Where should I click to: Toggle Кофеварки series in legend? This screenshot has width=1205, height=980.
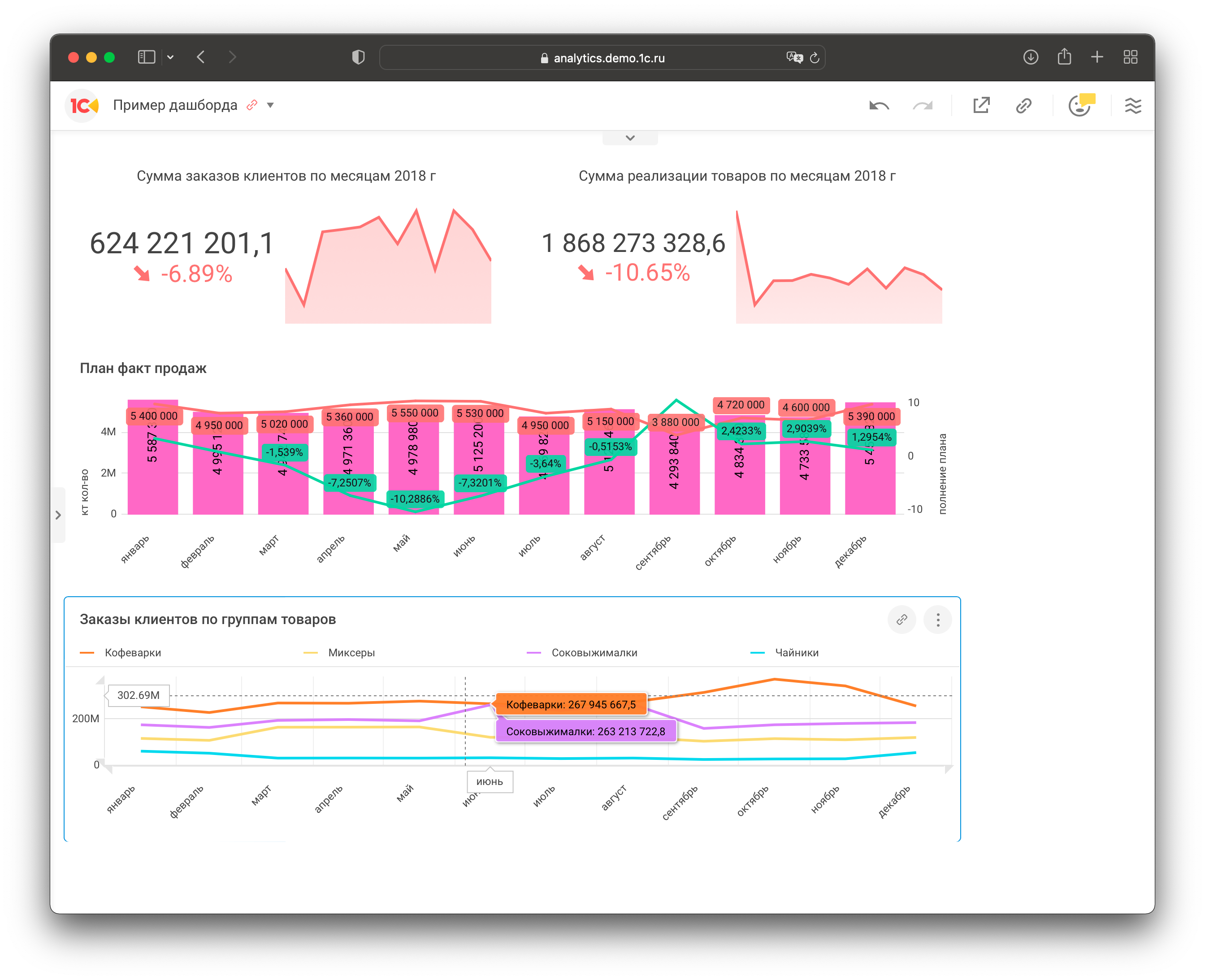point(132,653)
